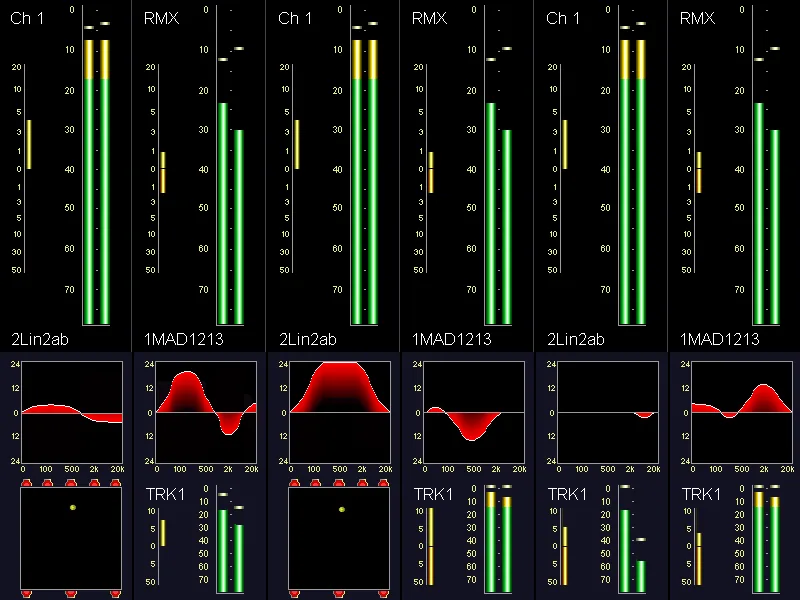Click the top-center red marker above the third strip's pan box
This screenshot has height=600, width=800.
pos(339,483)
